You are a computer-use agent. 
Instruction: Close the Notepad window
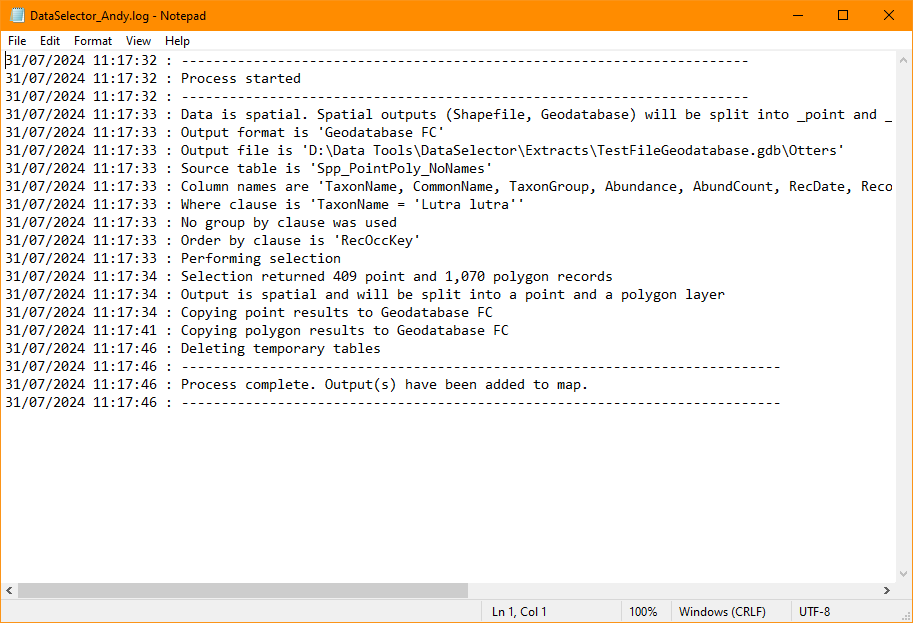(889, 15)
